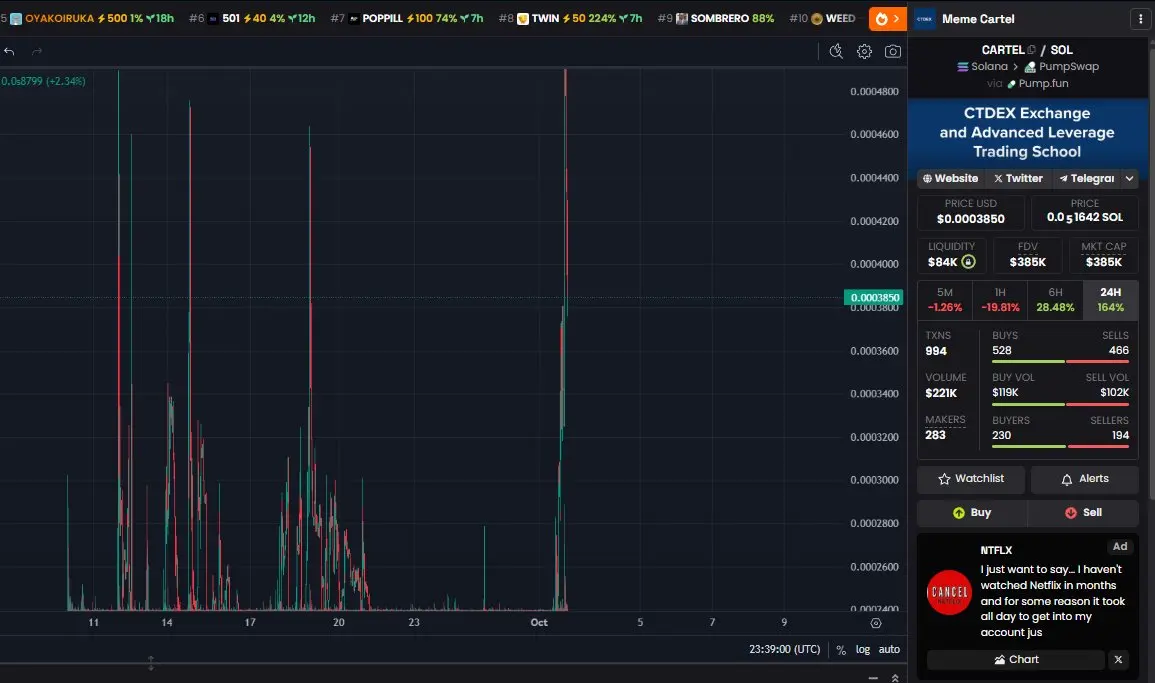This screenshot has height=683, width=1155.
Task: Open trending token POPPILL
Action: 407,18
